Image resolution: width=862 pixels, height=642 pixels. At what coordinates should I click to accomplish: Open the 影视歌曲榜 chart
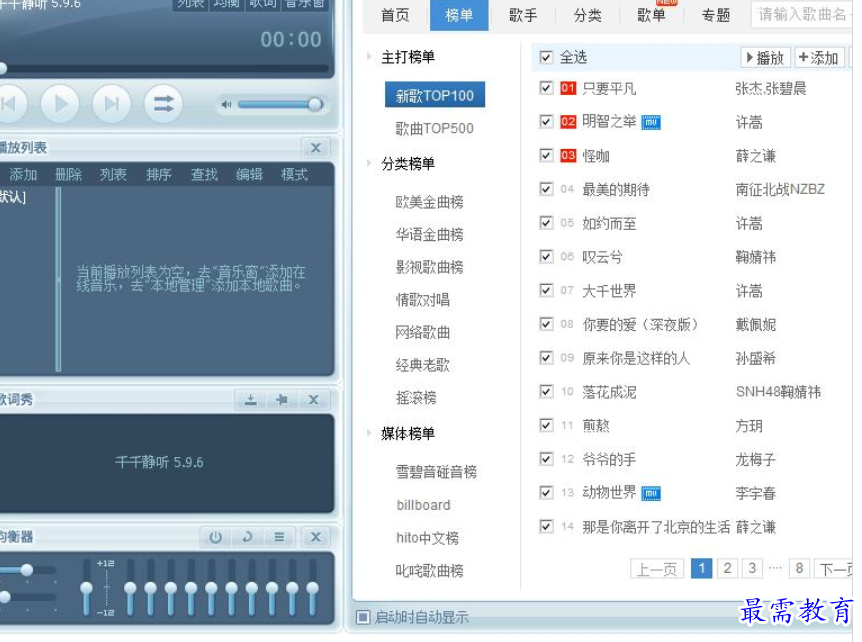(429, 267)
